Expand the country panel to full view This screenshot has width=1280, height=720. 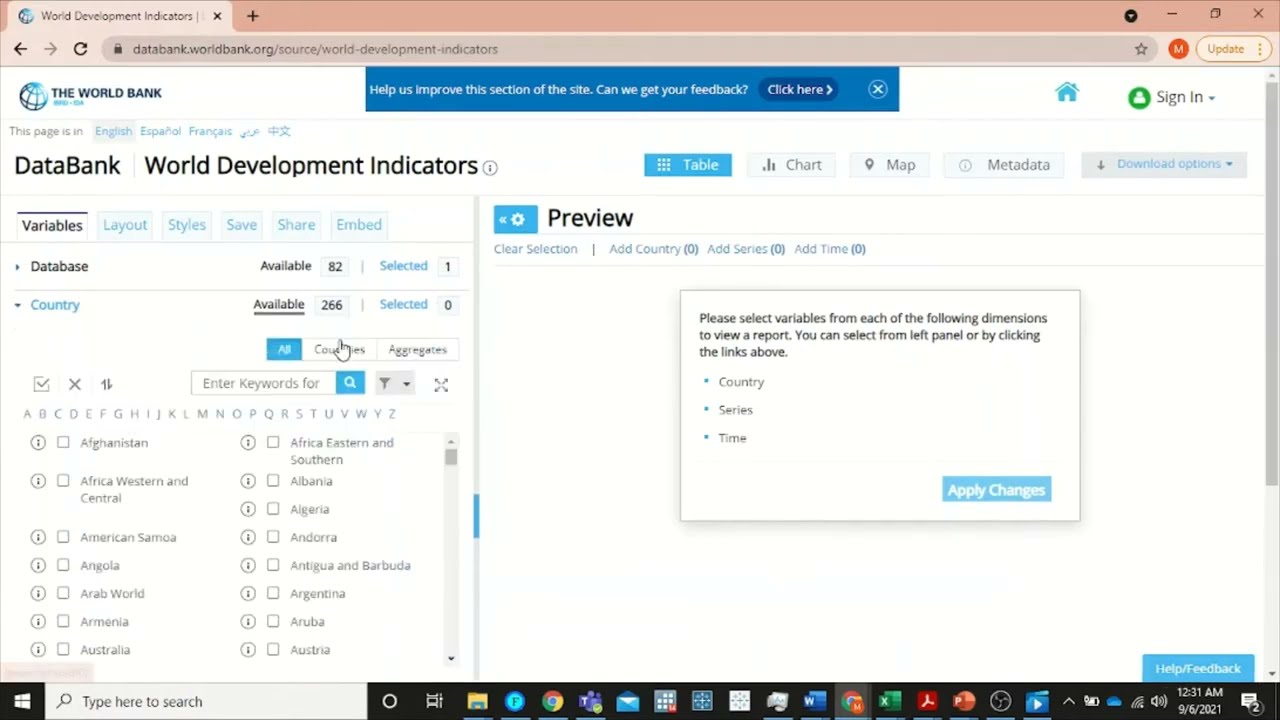point(441,384)
